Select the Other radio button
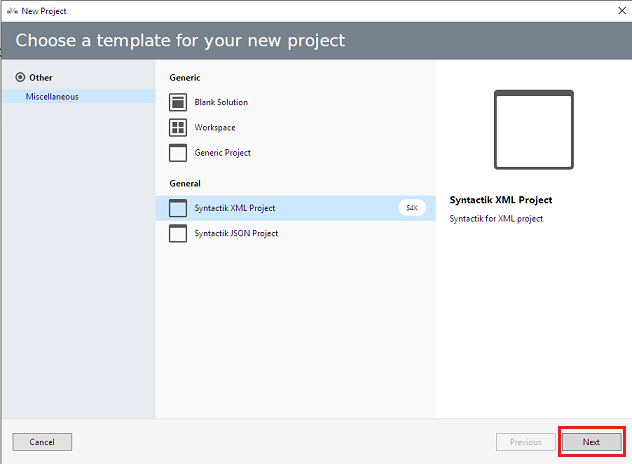Image resolution: width=632 pixels, height=464 pixels. pyautogui.click(x=20, y=77)
